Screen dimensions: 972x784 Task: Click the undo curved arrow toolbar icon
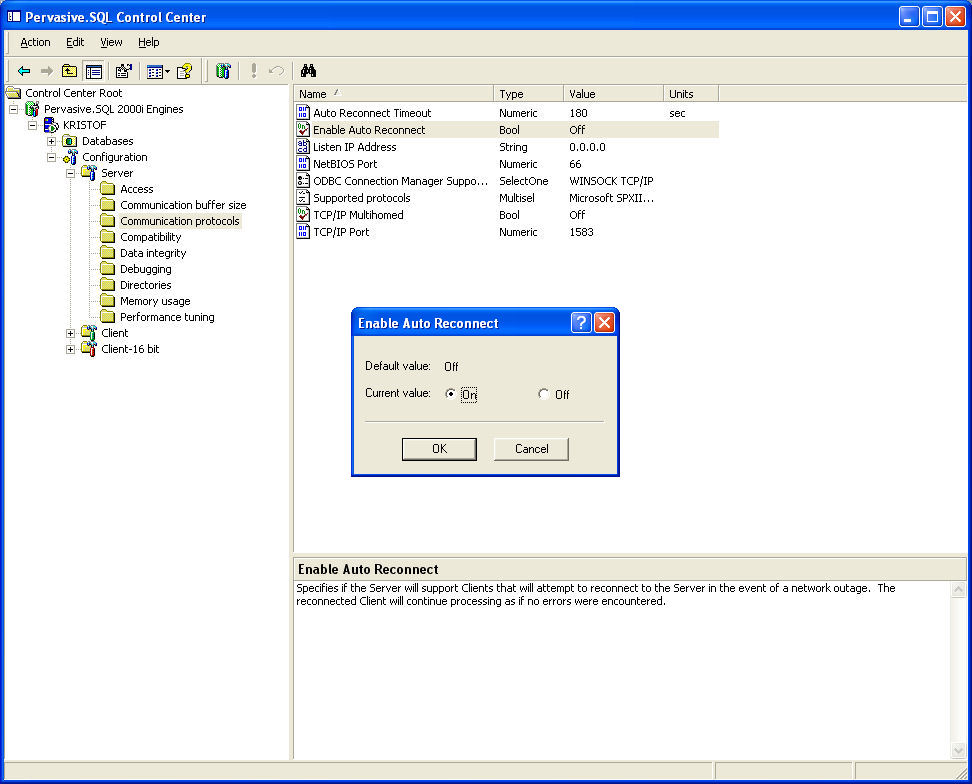276,71
